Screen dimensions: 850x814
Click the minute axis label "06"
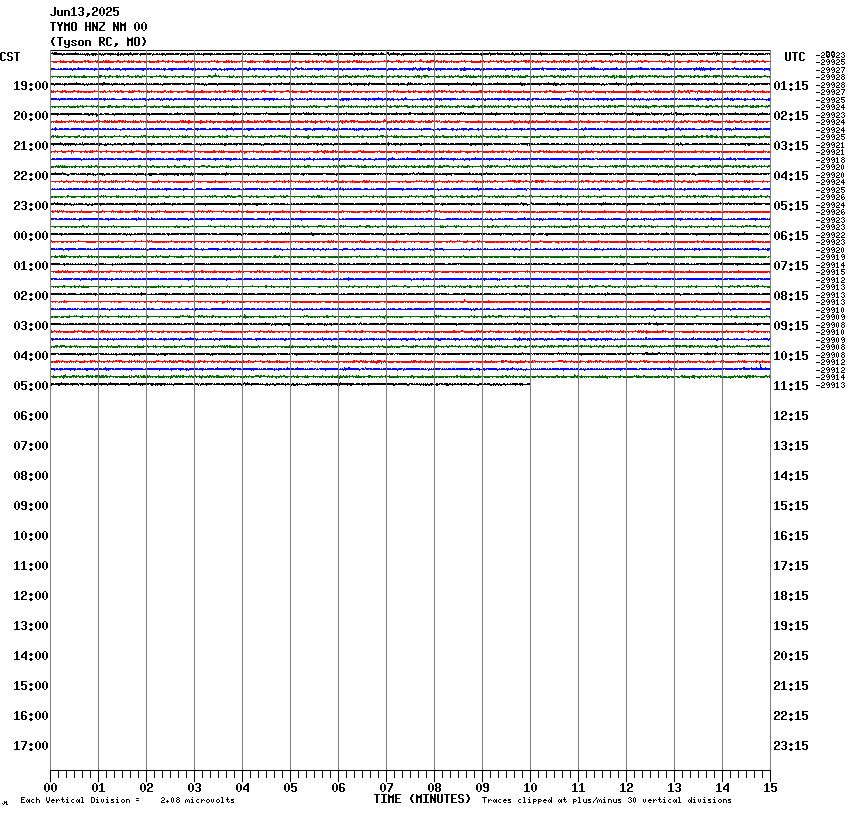[x=338, y=787]
